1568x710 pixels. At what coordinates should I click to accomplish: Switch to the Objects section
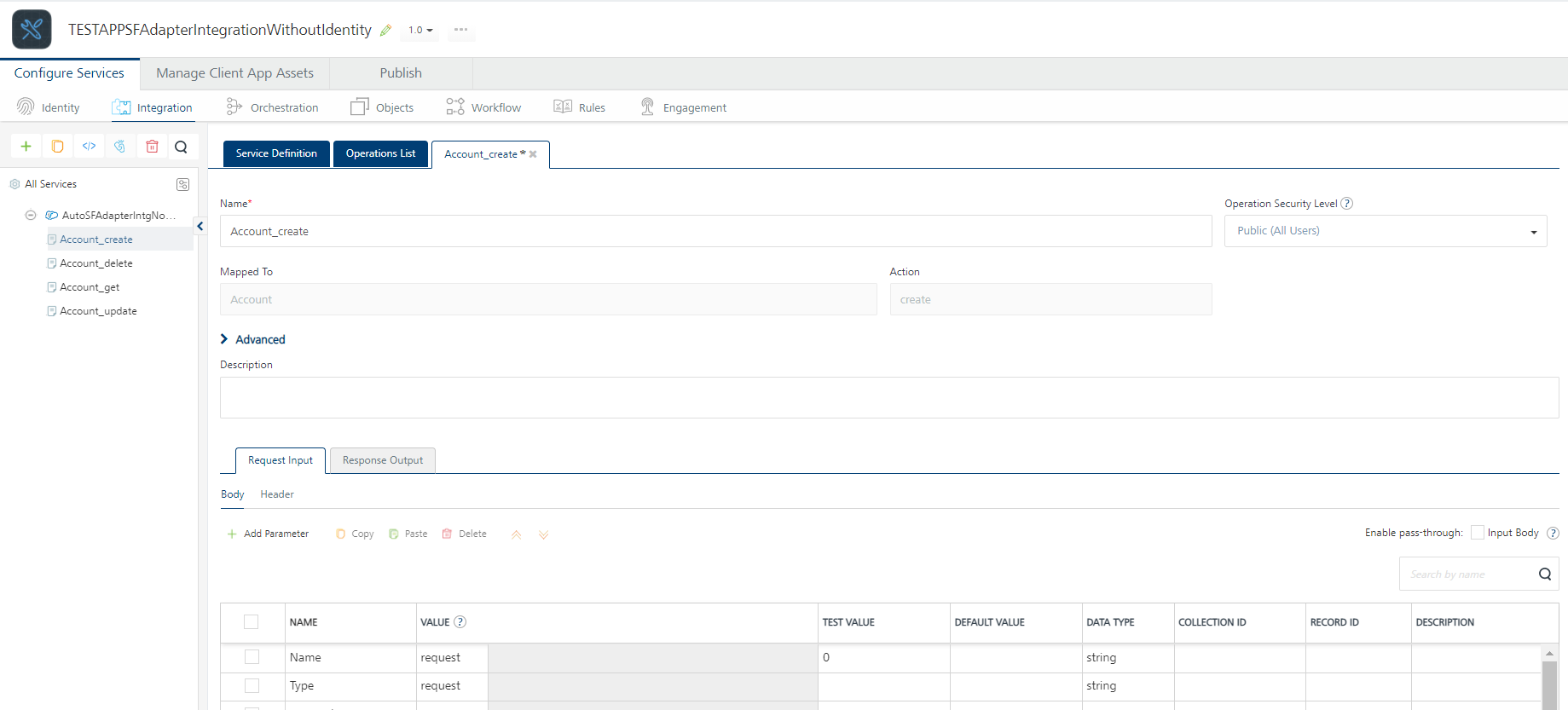(383, 107)
